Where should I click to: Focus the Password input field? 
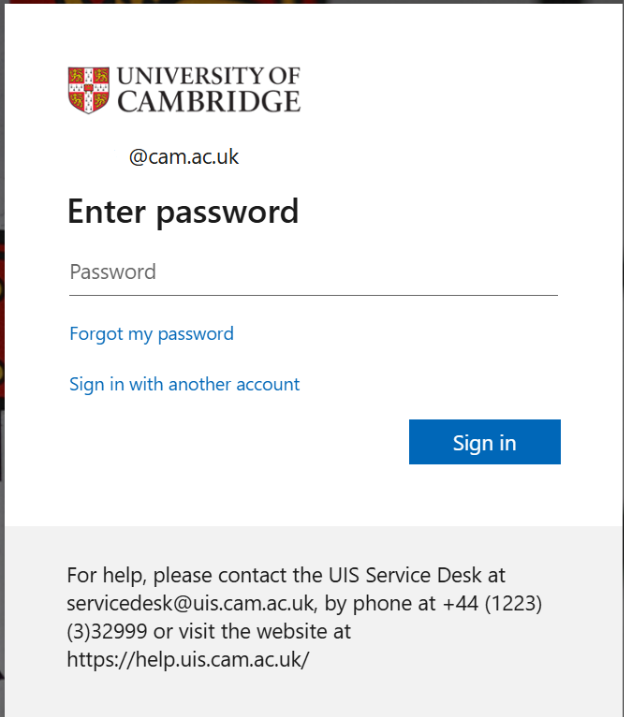(x=313, y=272)
